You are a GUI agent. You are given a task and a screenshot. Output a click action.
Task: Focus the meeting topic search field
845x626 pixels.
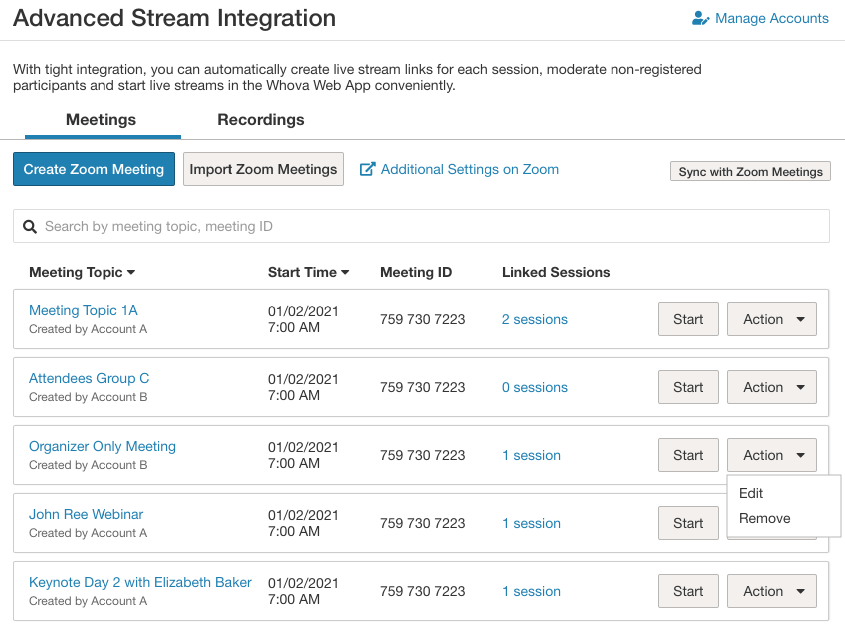pos(430,227)
